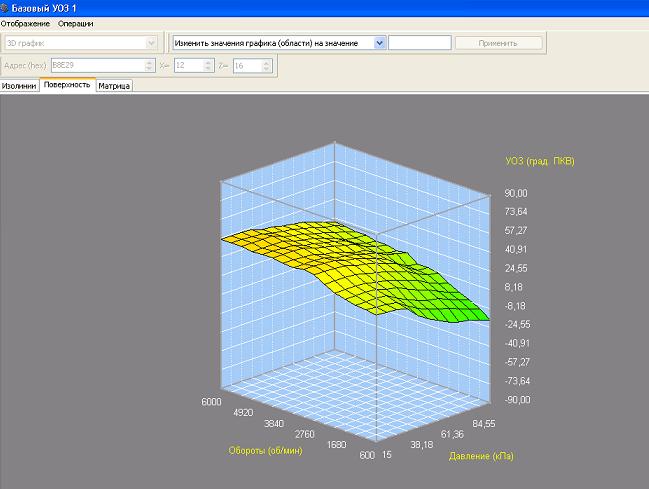Click the app icon in title bar

pos(6,7)
